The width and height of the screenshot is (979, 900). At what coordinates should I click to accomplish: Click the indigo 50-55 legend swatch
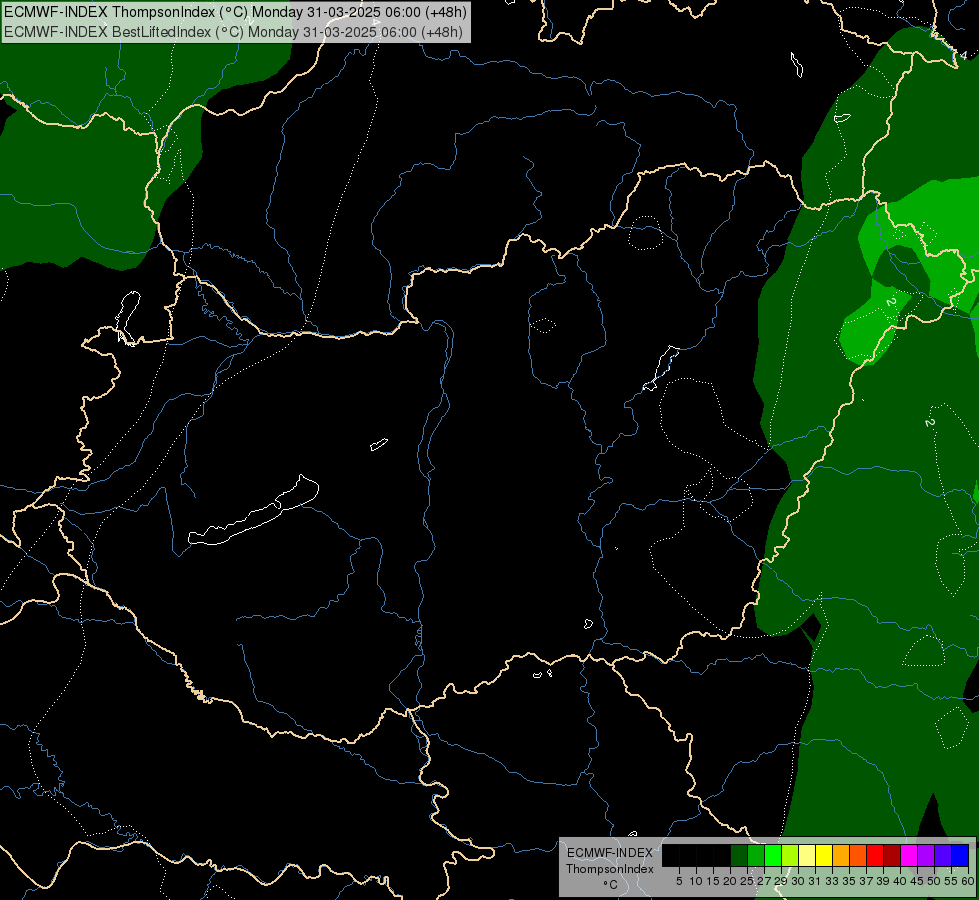tap(943, 855)
